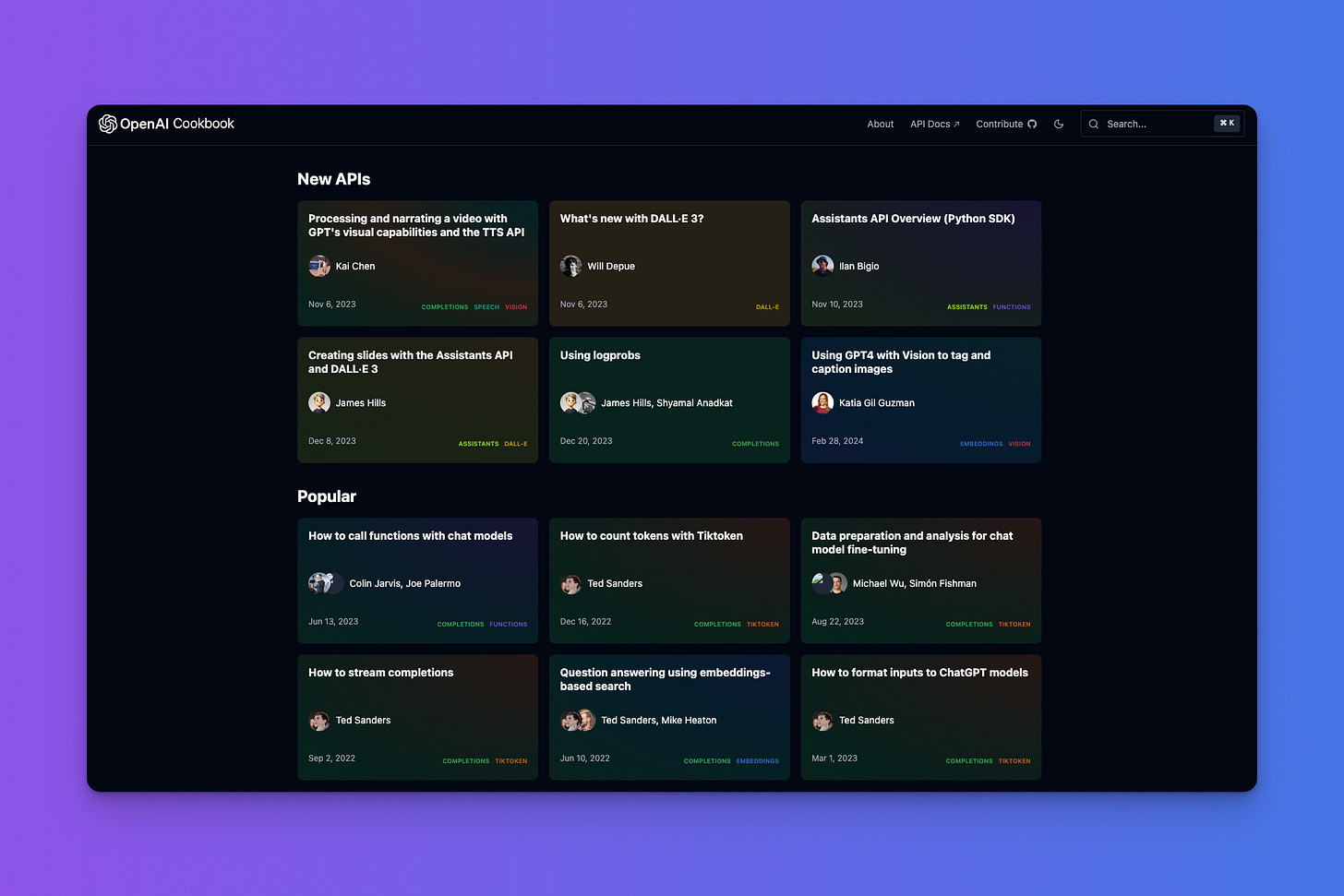The image size is (1344, 896).
Task: Open the OpenAI Cookbook home title
Action: coord(177,124)
